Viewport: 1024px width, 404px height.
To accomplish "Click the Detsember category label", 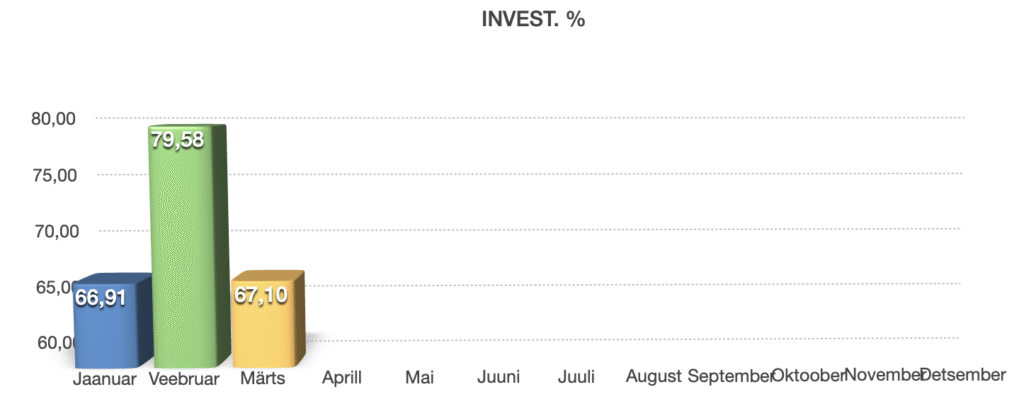I will pyautogui.click(x=963, y=375).
